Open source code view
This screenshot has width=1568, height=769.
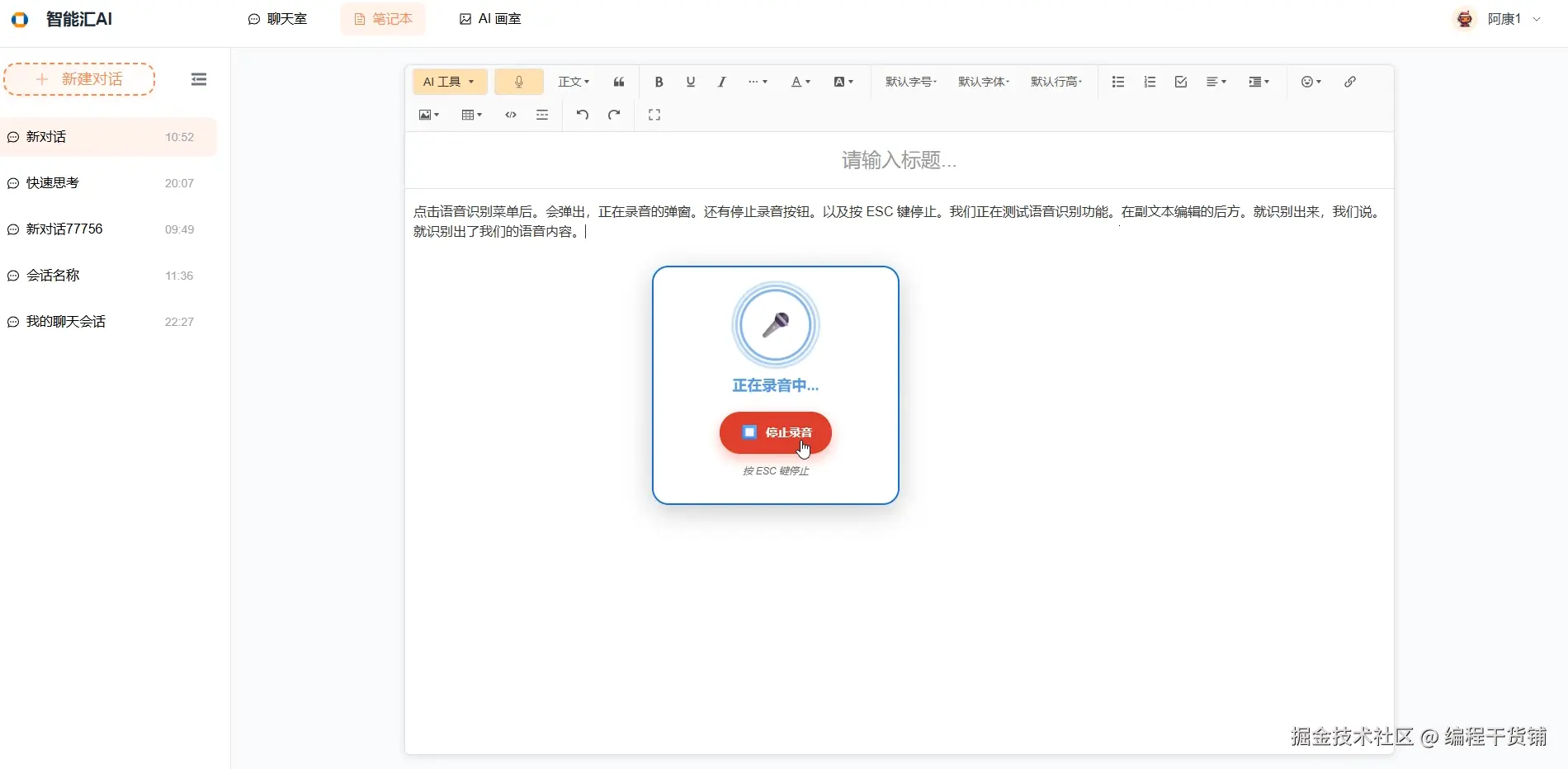[510, 115]
